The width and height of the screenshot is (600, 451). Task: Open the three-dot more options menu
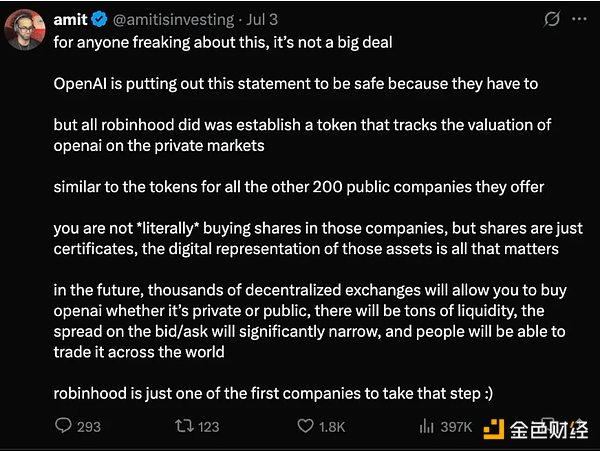click(579, 19)
